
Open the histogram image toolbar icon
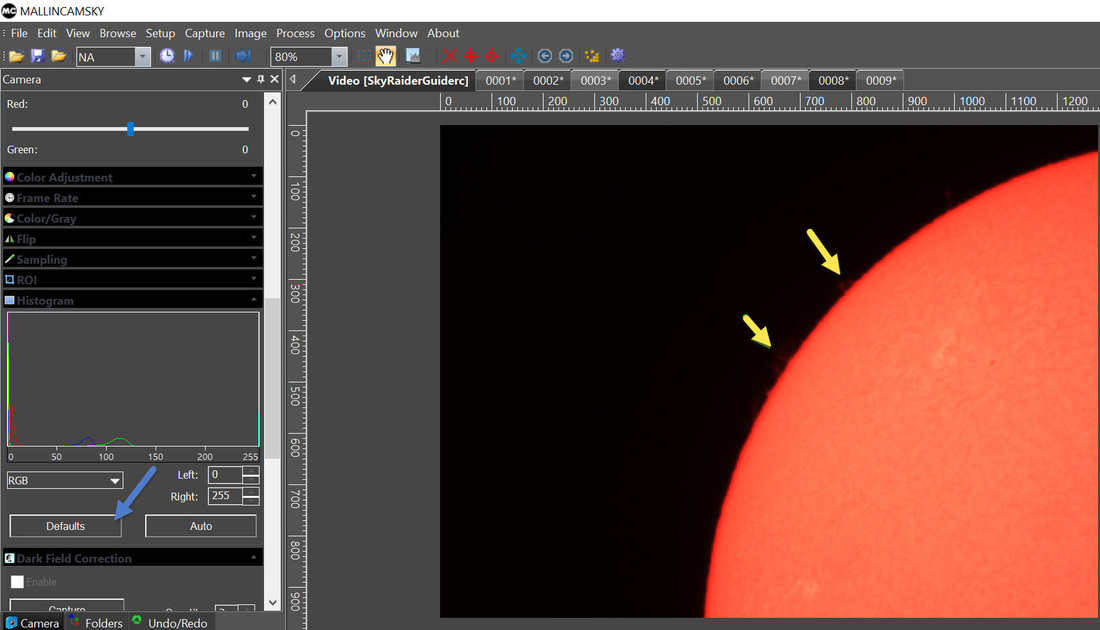pyautogui.click(x=412, y=56)
